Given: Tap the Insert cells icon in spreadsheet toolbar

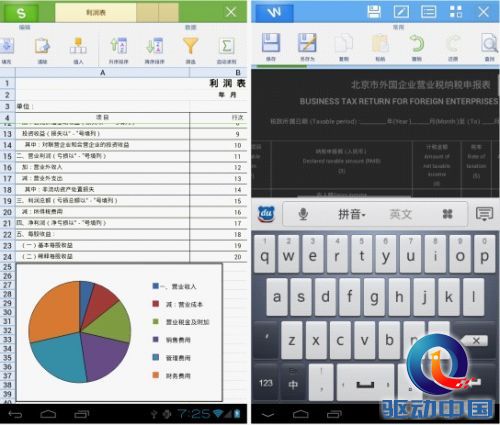Looking at the screenshot, I should (78, 46).
